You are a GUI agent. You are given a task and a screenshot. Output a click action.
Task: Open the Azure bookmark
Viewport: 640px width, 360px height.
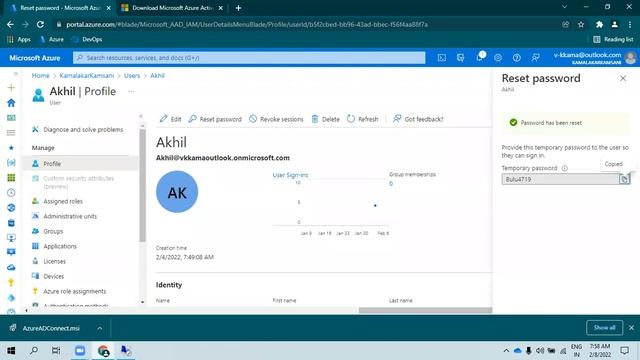pos(51,40)
